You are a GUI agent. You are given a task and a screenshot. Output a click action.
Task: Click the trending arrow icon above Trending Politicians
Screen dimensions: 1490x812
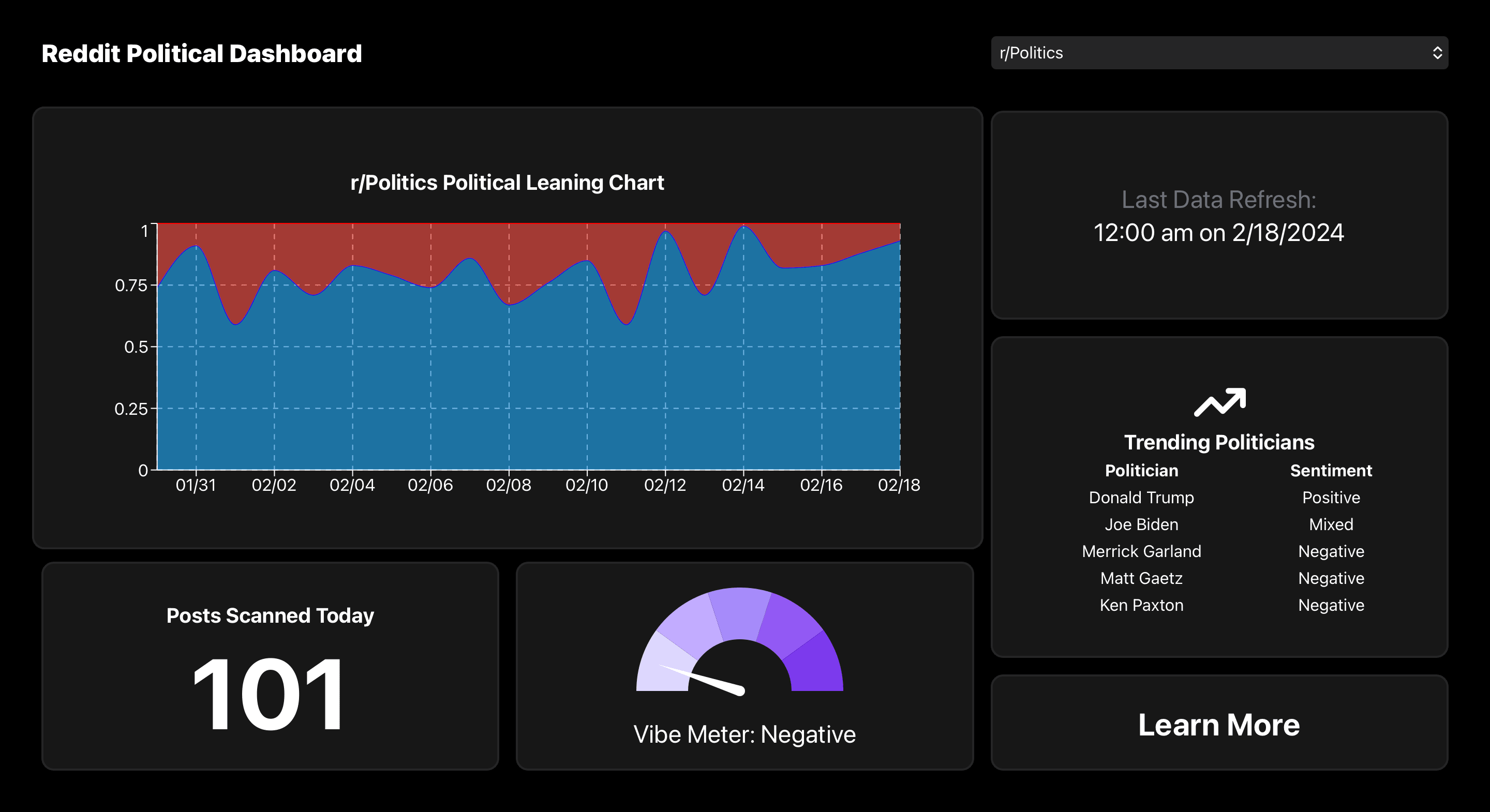[1219, 403]
